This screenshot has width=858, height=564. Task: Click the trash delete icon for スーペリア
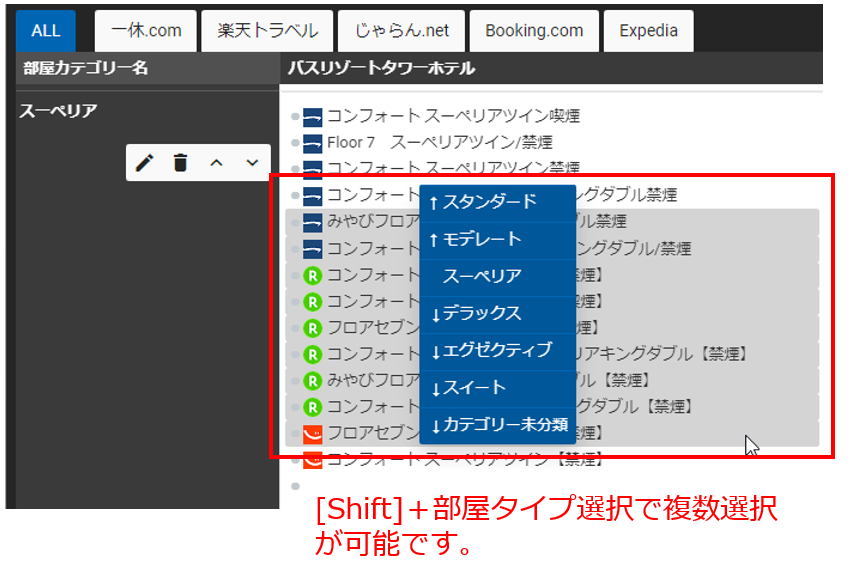point(180,163)
